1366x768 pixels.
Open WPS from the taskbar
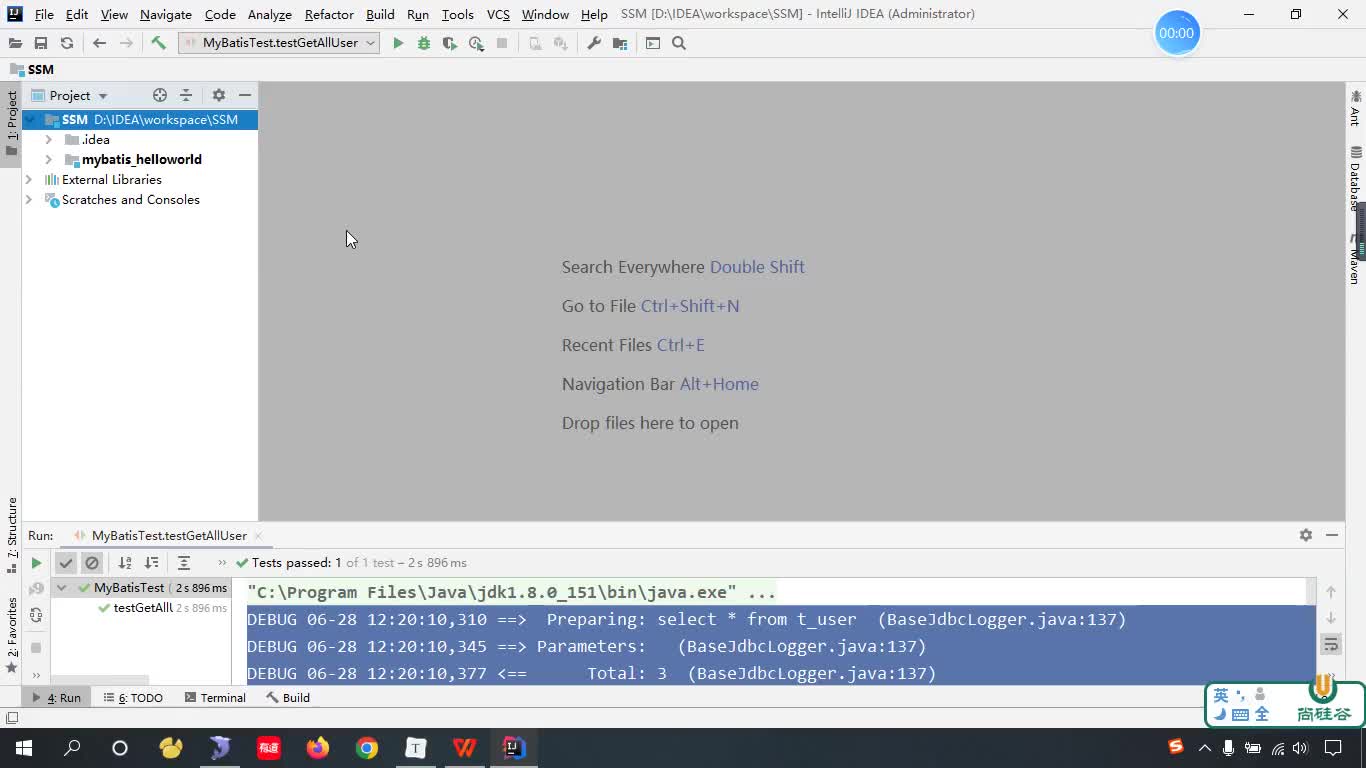click(464, 748)
